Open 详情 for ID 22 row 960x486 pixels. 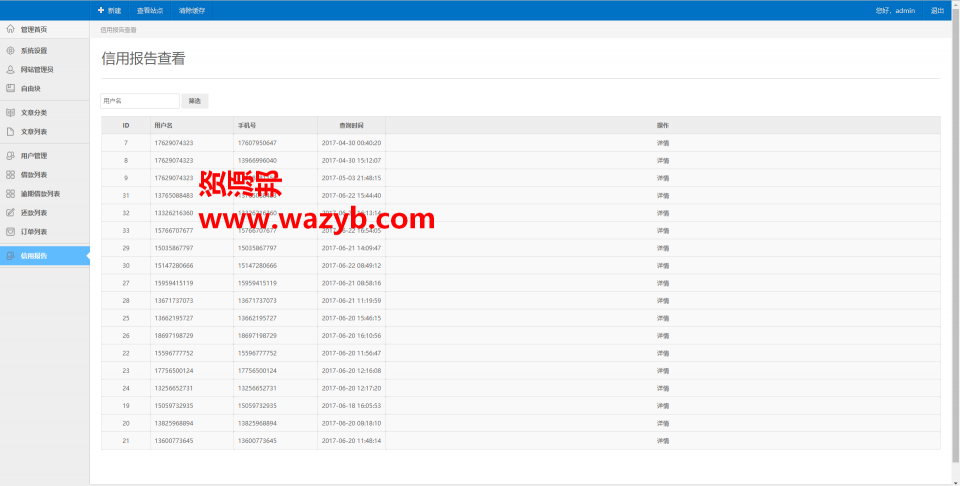pyautogui.click(x=662, y=353)
